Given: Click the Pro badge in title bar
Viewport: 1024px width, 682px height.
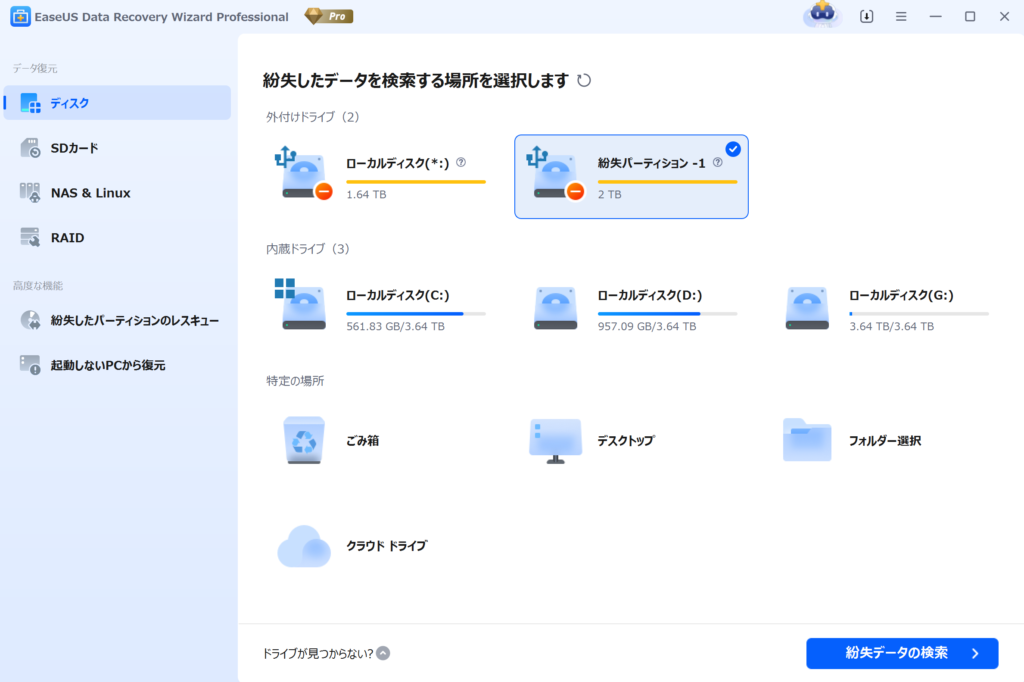Looking at the screenshot, I should [x=329, y=17].
